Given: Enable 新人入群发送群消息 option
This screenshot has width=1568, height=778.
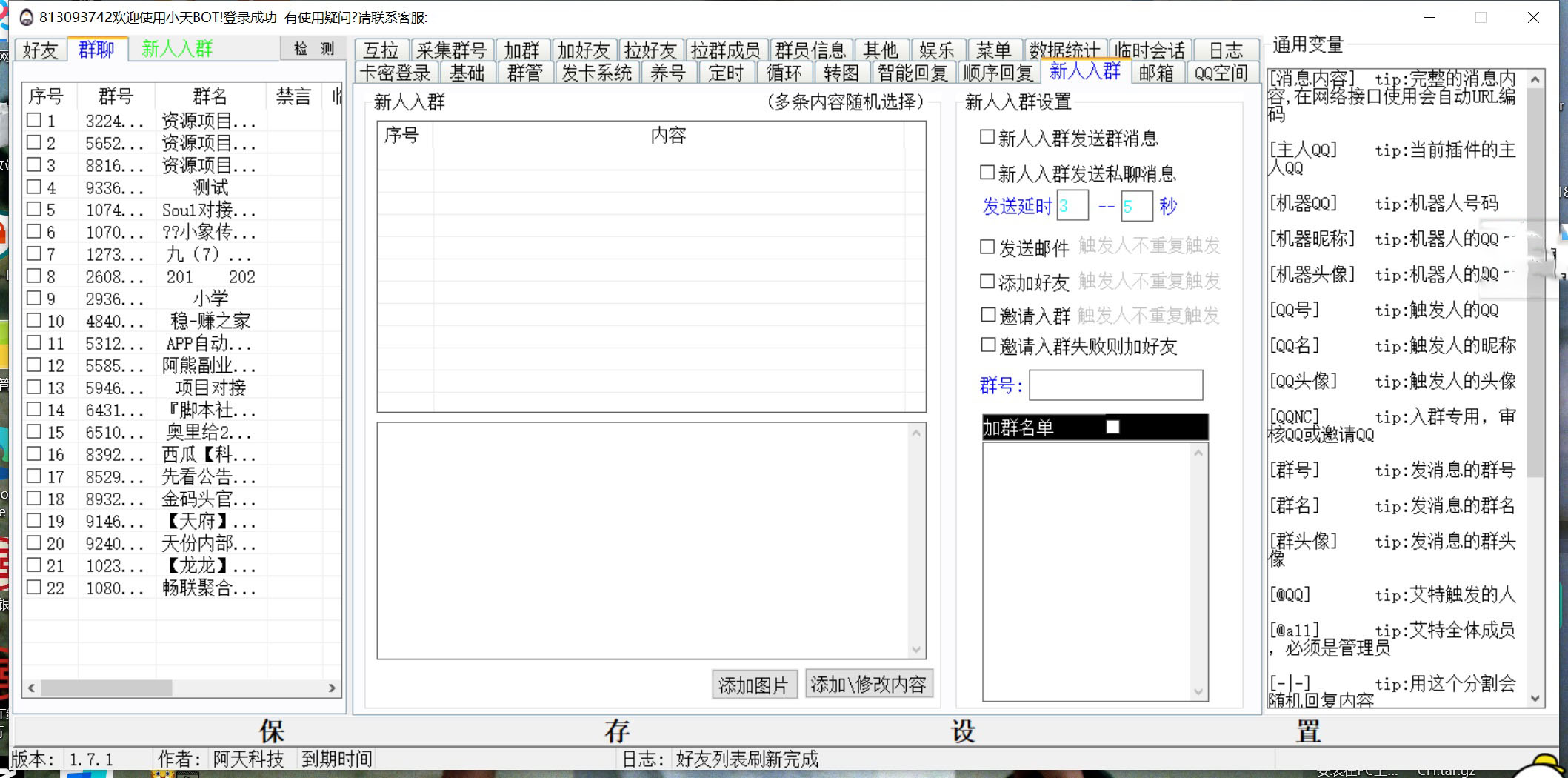Looking at the screenshot, I should [x=987, y=136].
